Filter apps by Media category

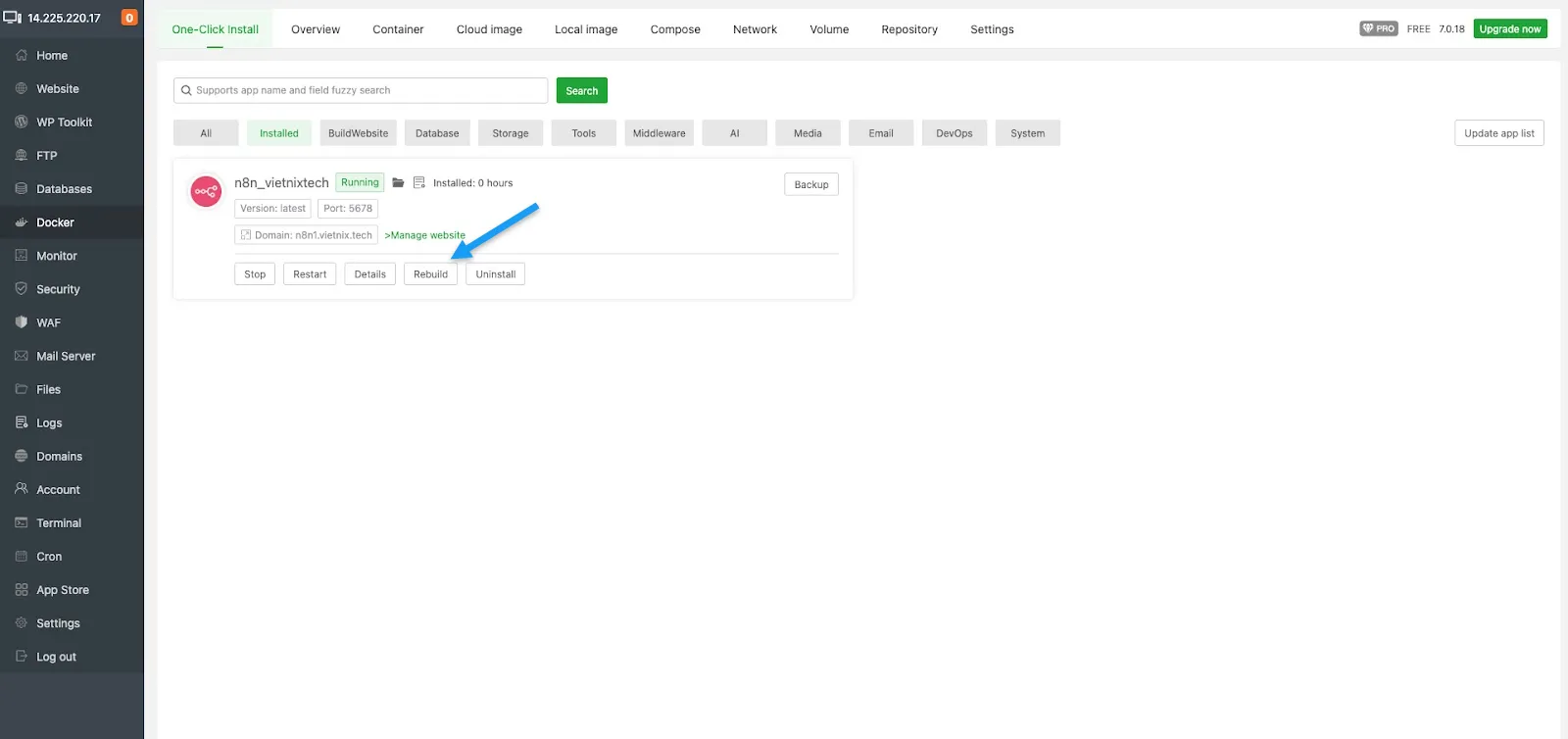pyautogui.click(x=808, y=133)
